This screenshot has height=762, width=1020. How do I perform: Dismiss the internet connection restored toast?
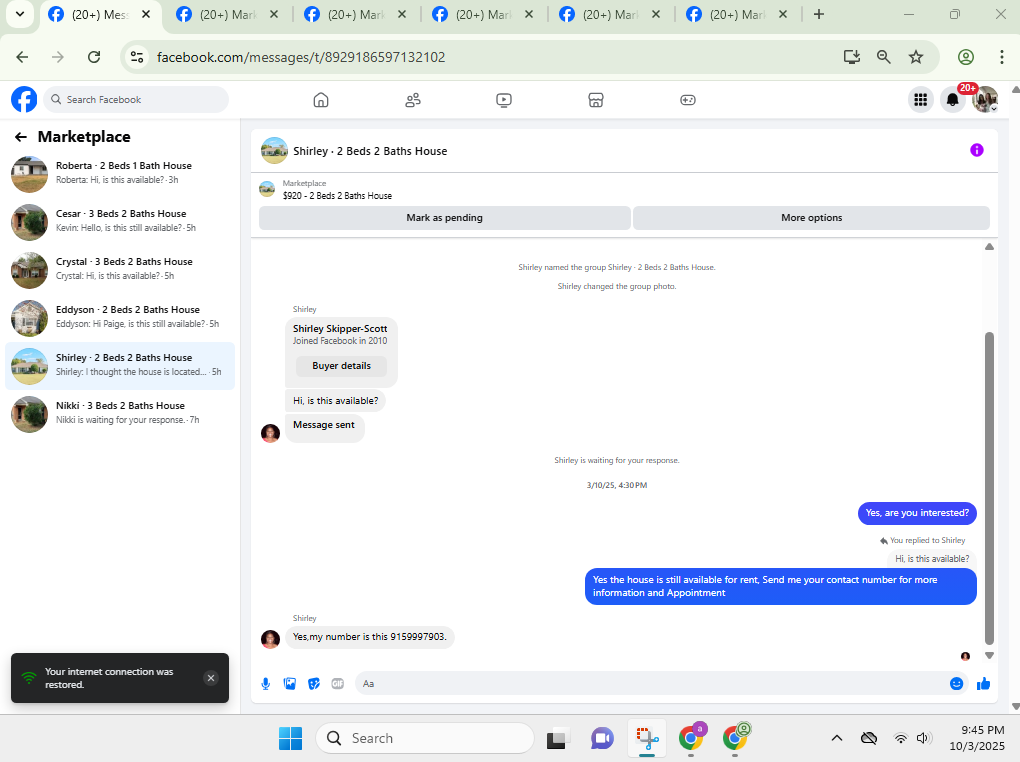tap(211, 678)
